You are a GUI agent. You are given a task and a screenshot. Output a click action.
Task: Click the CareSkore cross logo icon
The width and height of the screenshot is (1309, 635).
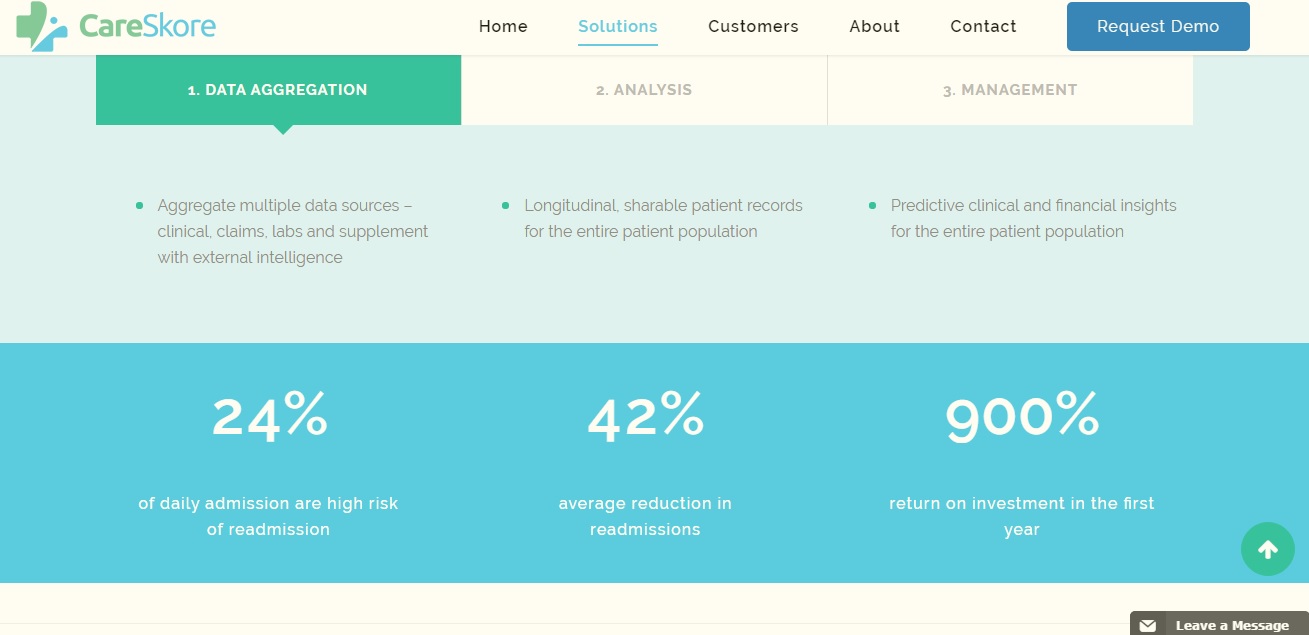(41, 26)
